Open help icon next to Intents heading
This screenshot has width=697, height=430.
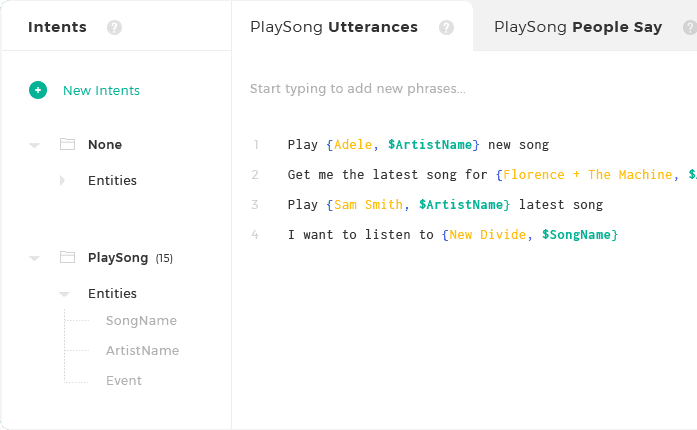tap(114, 27)
